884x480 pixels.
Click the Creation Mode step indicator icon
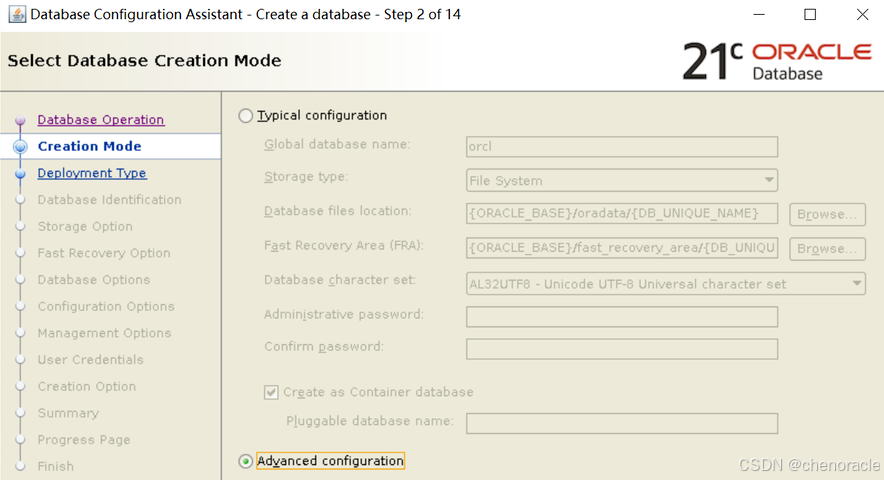click(x=19, y=147)
